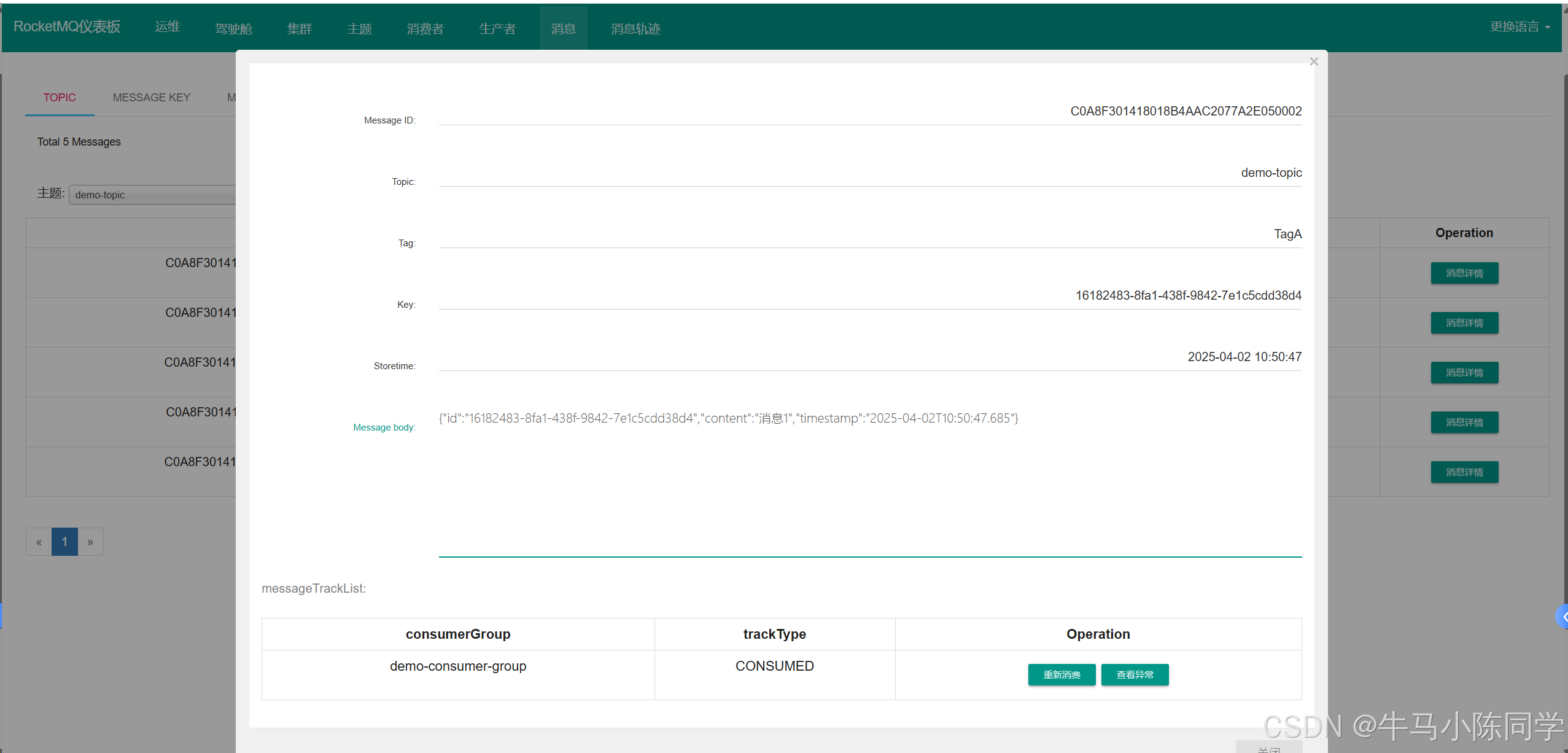1568x753 pixels.
Task: Click last row 消息详情 button
Action: 1464,472
